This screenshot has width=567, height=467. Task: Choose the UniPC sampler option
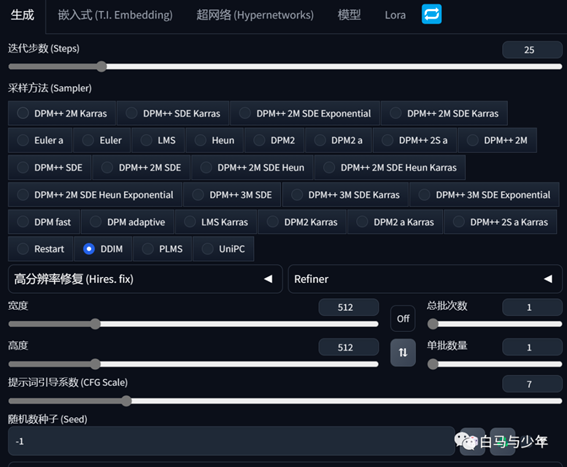224,249
